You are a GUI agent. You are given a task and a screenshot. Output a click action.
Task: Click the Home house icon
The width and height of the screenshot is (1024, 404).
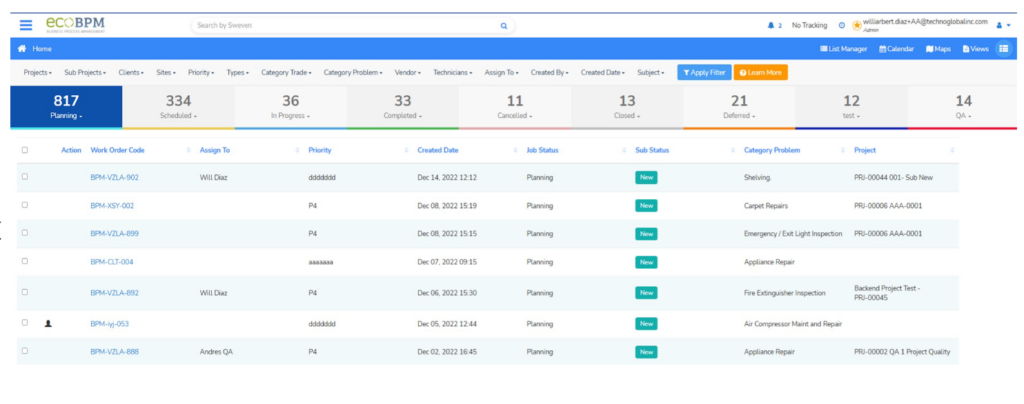click(x=22, y=49)
